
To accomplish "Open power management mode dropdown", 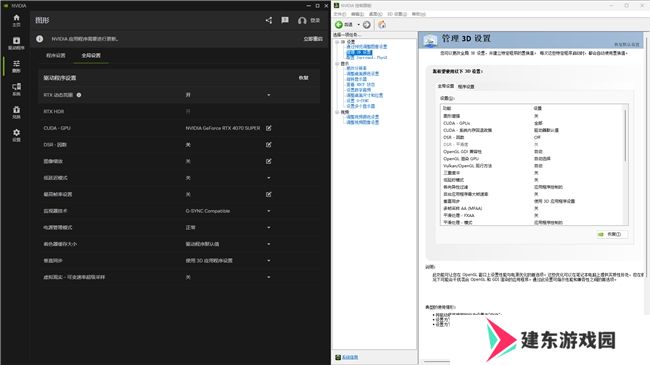I will (x=269, y=228).
